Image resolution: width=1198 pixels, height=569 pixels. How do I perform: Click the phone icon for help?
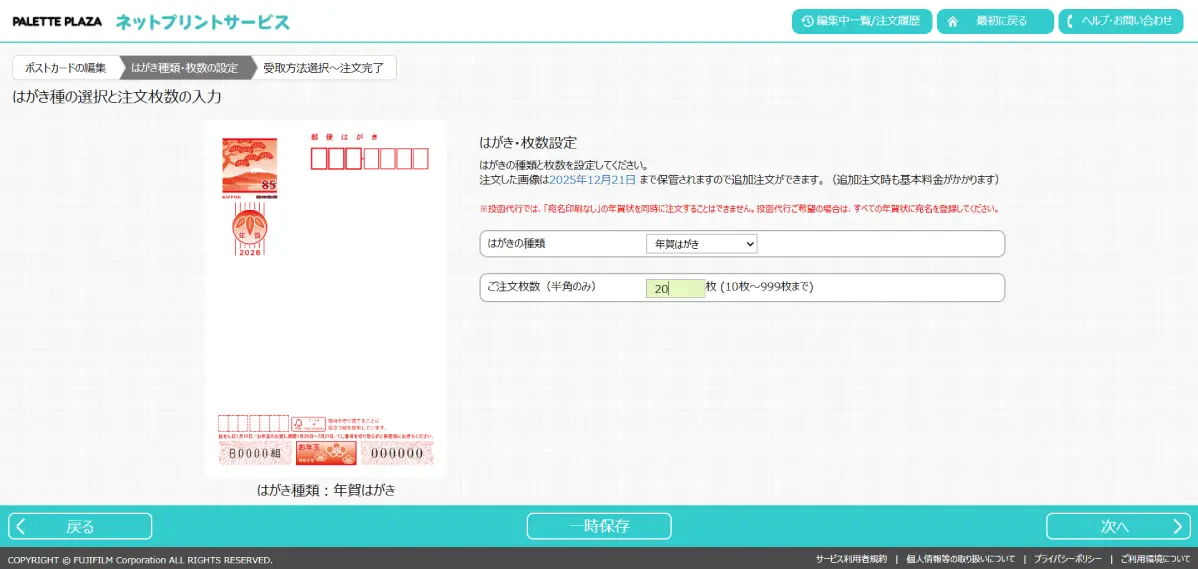tap(1071, 21)
